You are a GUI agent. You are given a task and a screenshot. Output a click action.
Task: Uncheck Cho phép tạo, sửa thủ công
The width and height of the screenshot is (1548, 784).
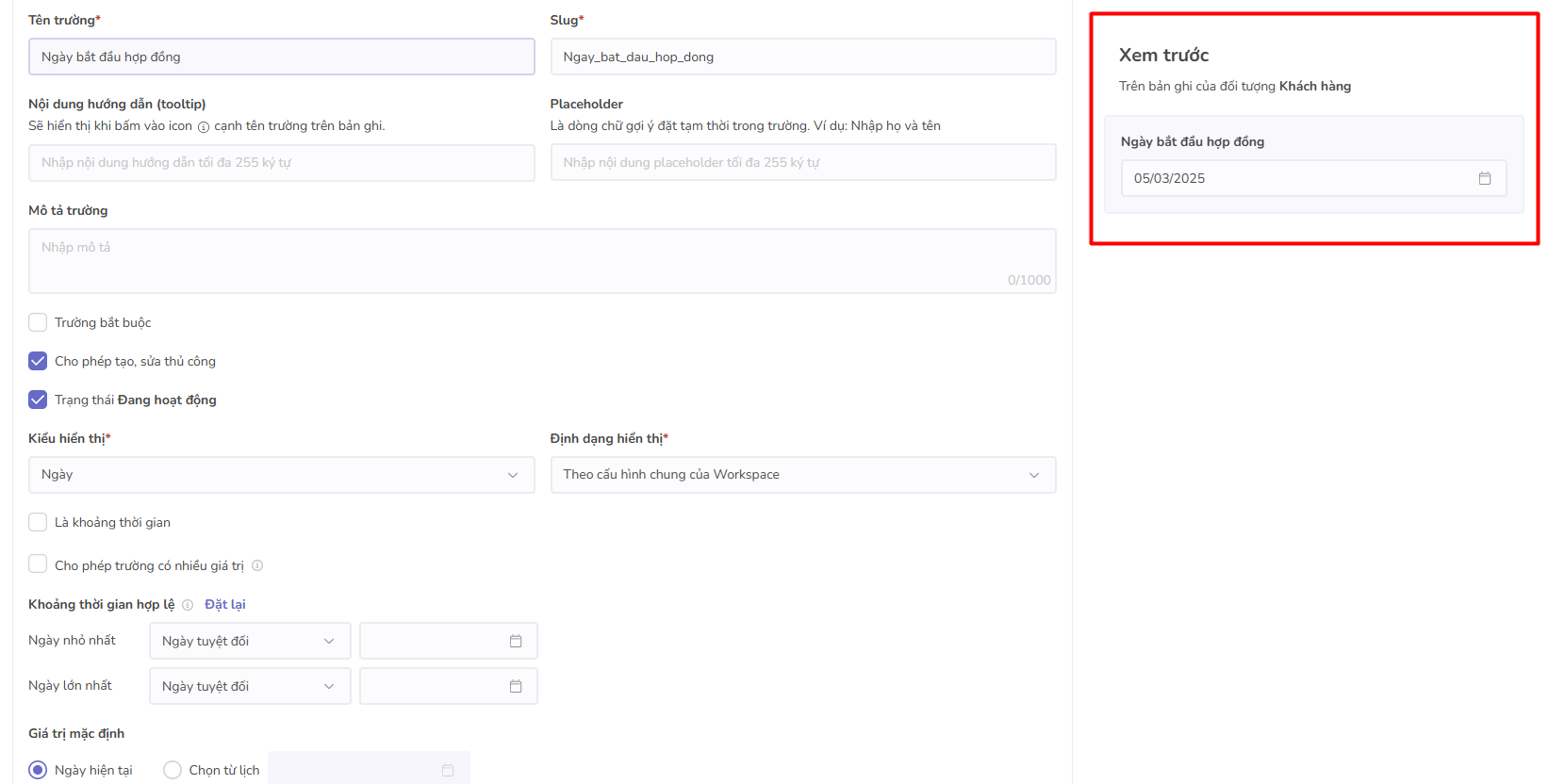coord(38,361)
